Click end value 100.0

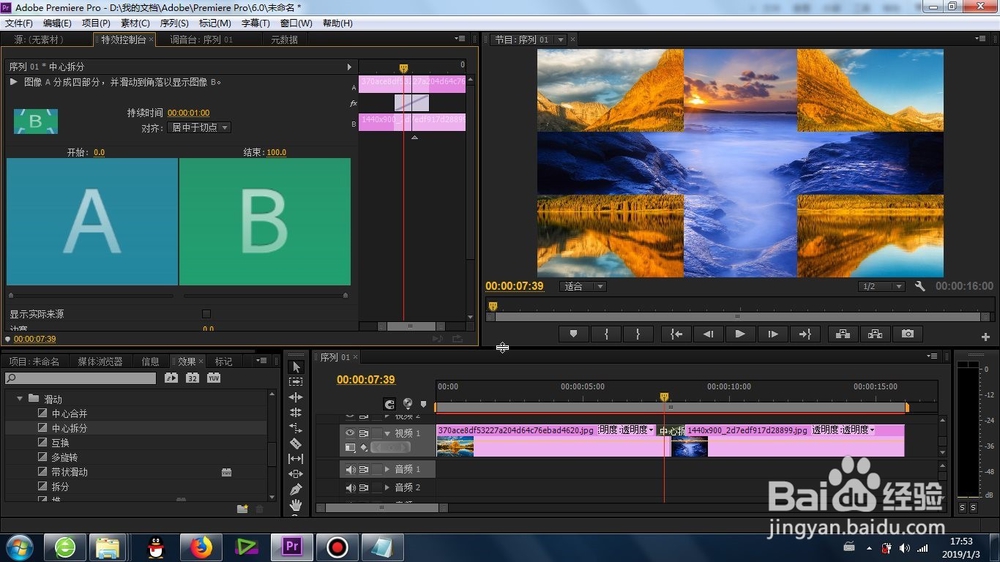[276, 152]
